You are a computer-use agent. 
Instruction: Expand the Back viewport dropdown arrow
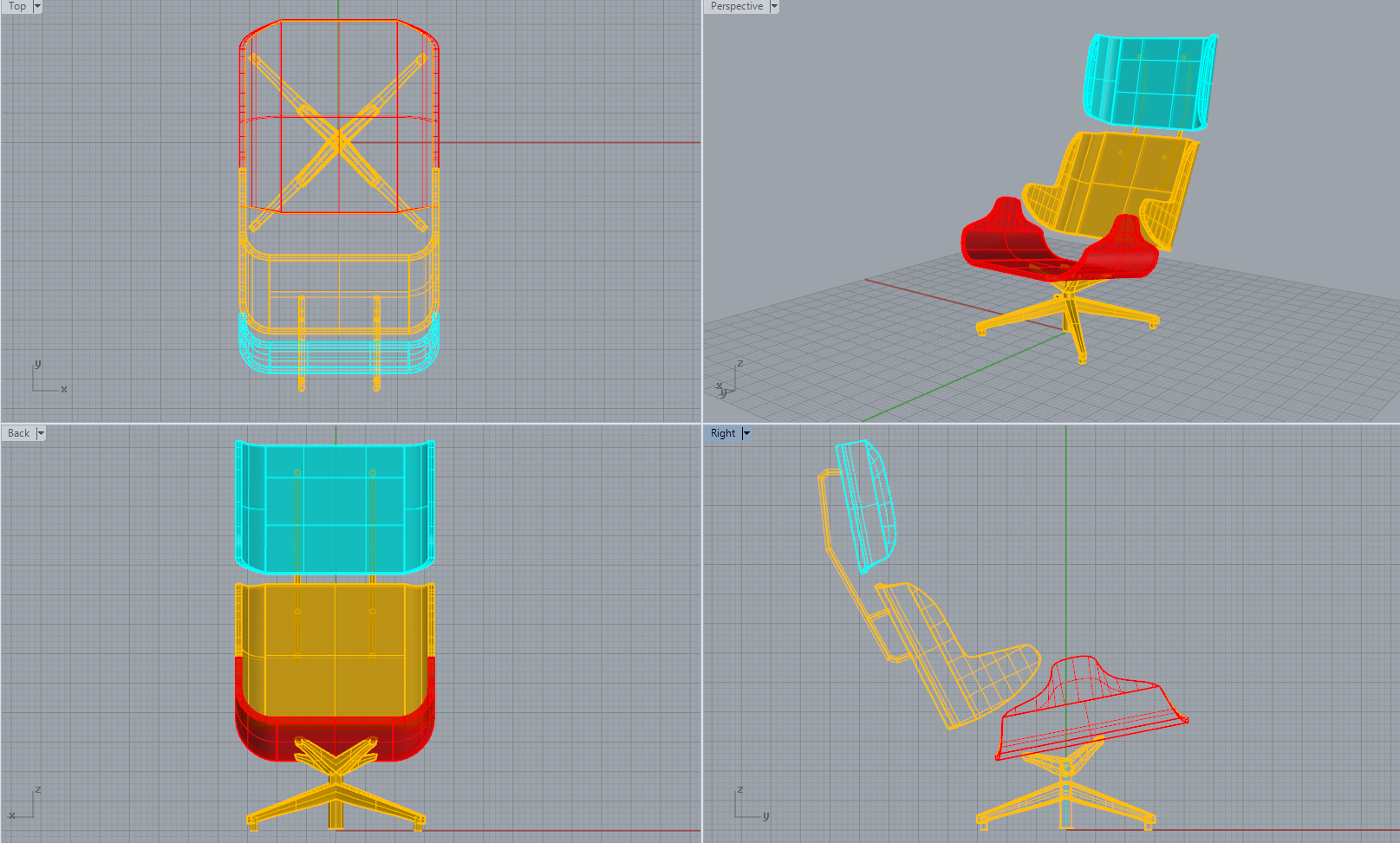coord(41,433)
